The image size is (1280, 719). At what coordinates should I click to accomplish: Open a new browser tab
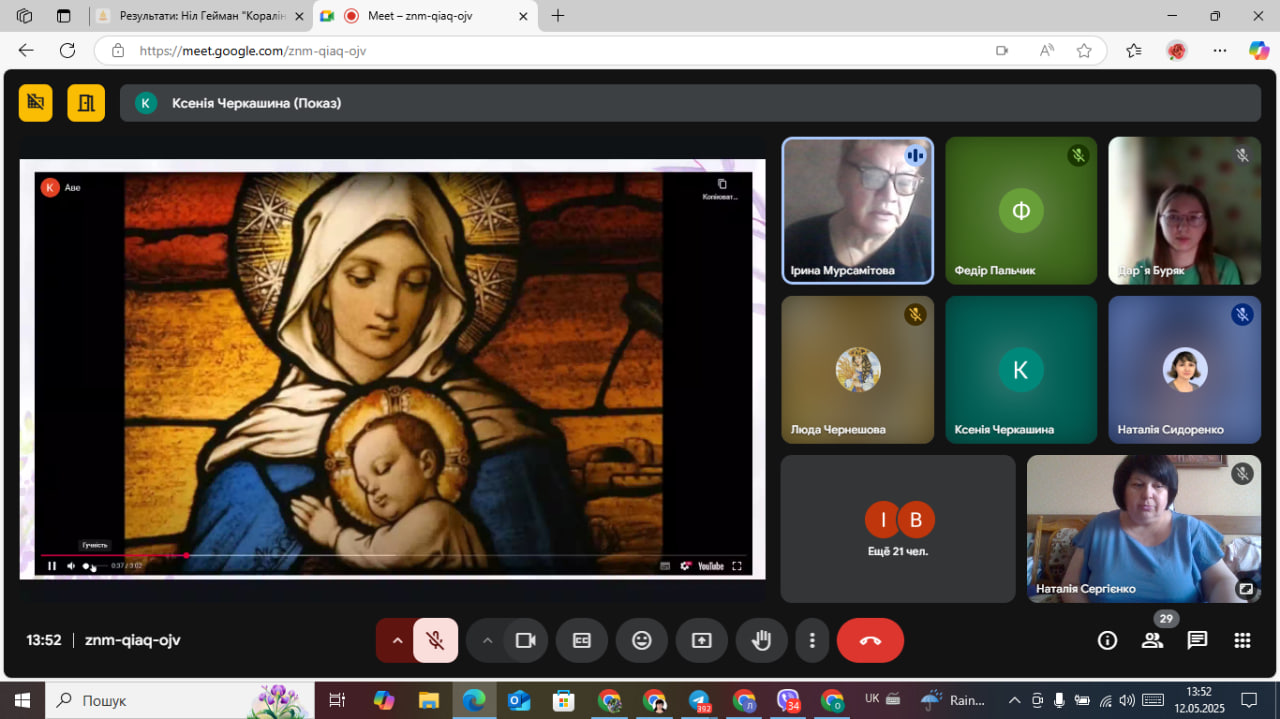558,16
